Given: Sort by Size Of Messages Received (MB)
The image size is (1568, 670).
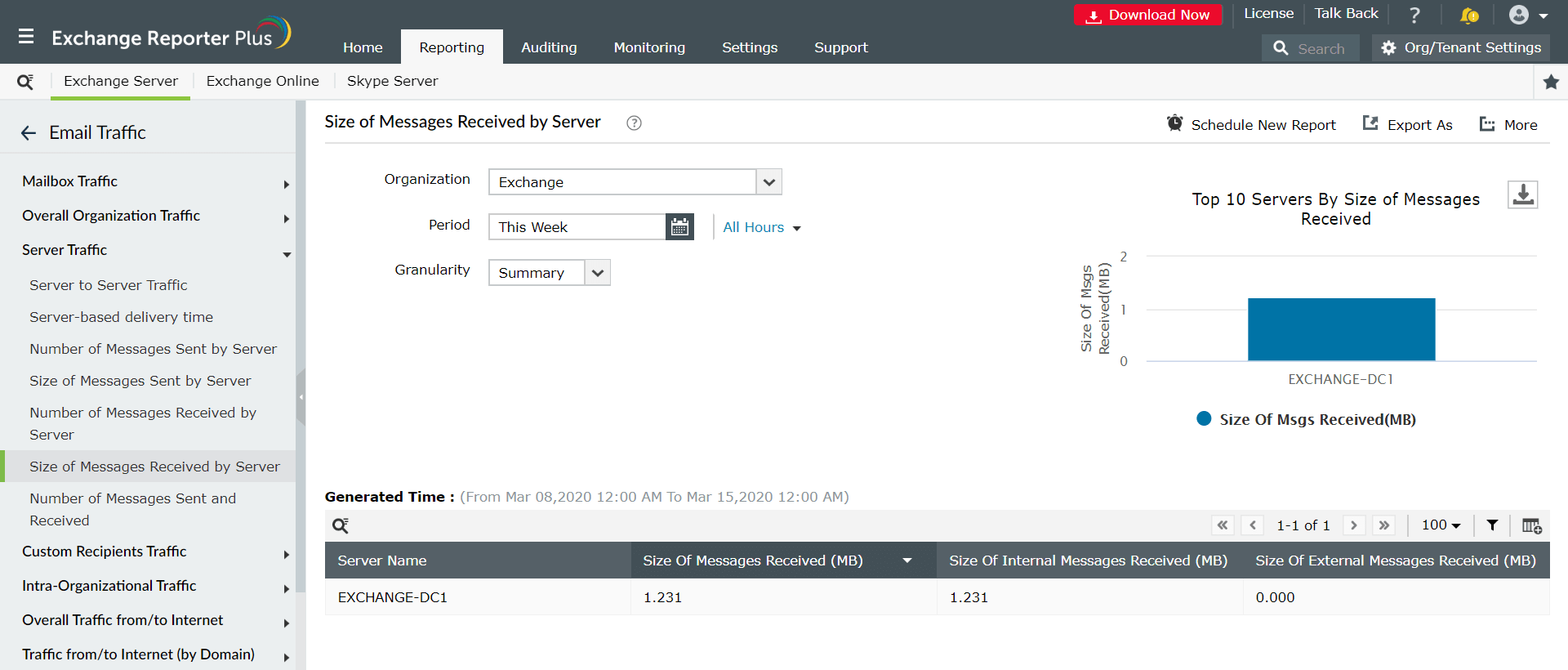Looking at the screenshot, I should 783,561.
